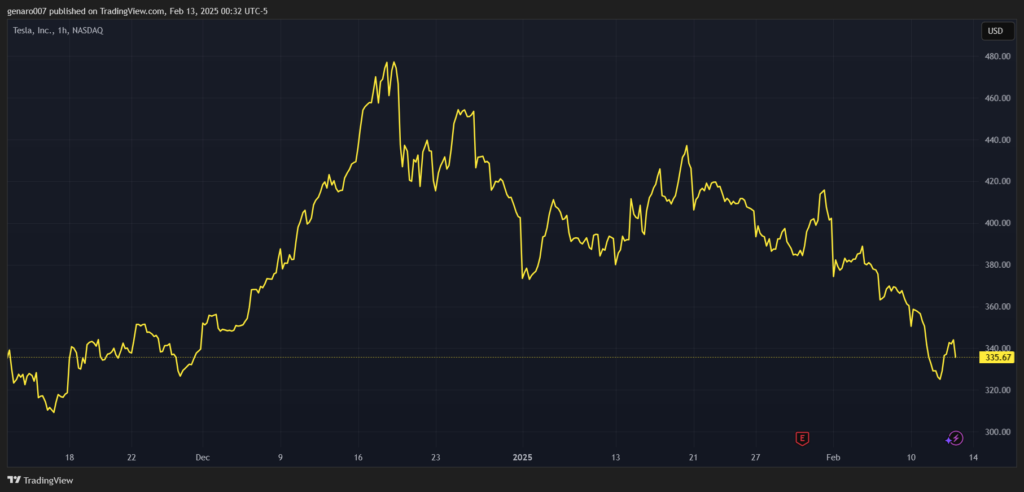Click the red earnings E marker
The image size is (1024, 492).
pos(801,438)
